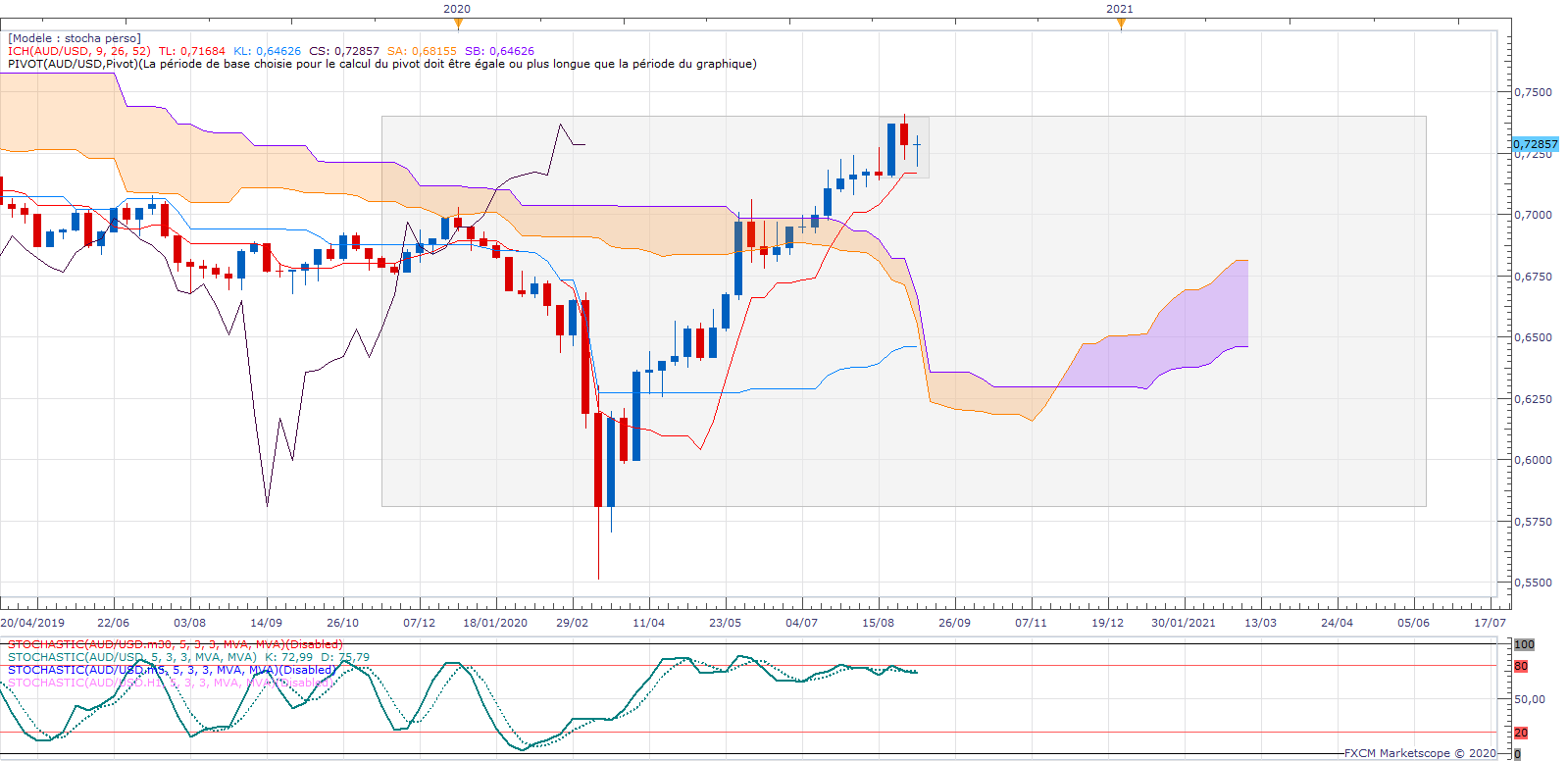Select the Modele : stocha perso template label
1568x761 pixels.
point(75,38)
